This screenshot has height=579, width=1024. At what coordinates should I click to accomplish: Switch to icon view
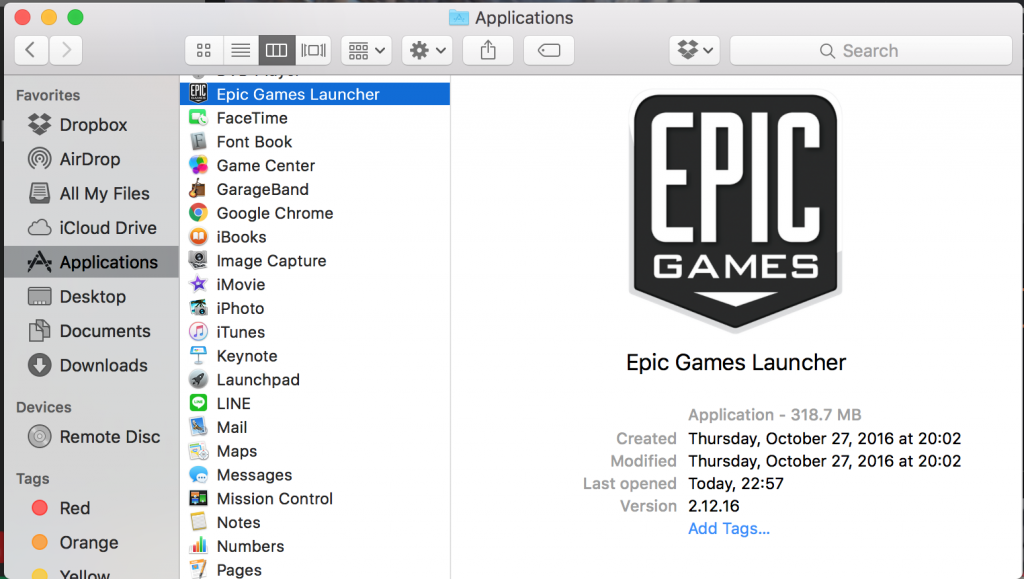(204, 50)
